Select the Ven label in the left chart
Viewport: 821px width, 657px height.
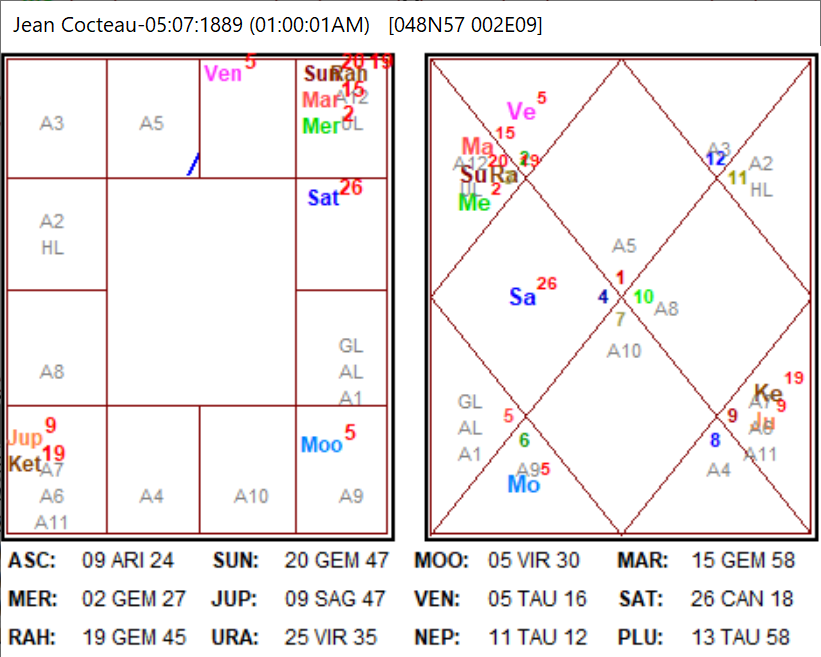(x=221, y=73)
